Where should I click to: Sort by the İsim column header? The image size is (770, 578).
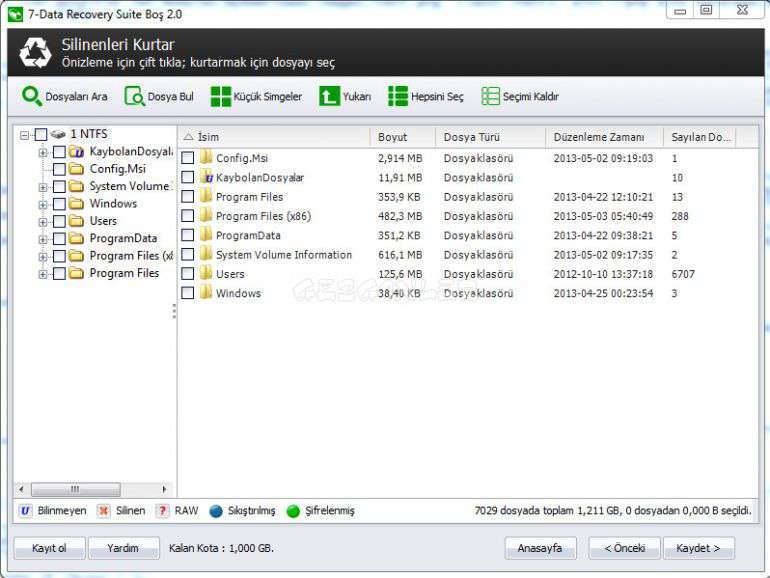tap(274, 137)
